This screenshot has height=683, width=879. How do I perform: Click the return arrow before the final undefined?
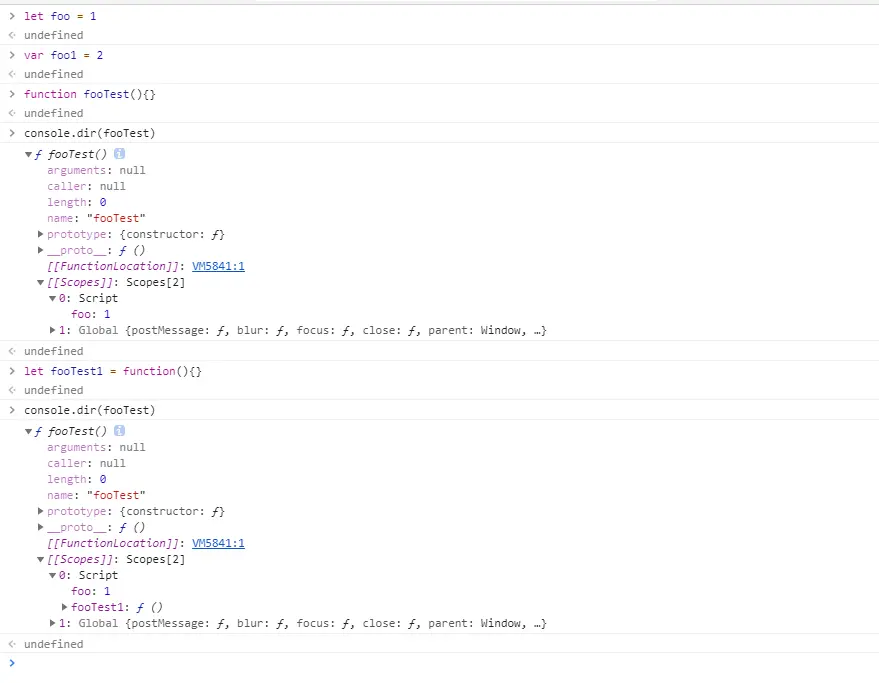click(x=10, y=643)
